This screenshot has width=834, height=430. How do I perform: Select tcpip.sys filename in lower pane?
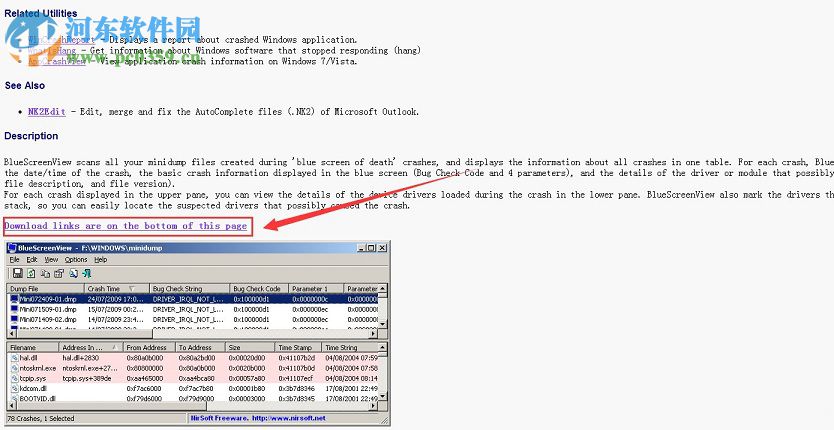click(x=33, y=378)
